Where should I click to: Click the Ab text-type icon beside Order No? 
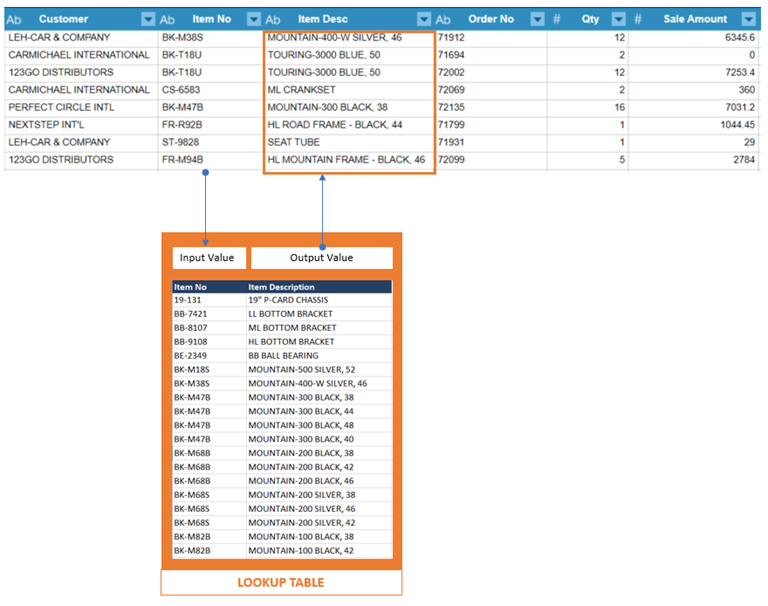(x=443, y=20)
